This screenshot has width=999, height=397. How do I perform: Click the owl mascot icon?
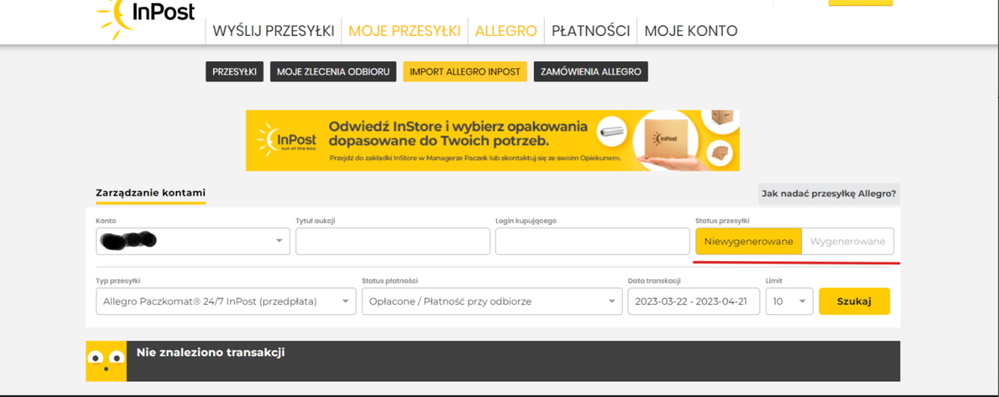click(x=106, y=361)
